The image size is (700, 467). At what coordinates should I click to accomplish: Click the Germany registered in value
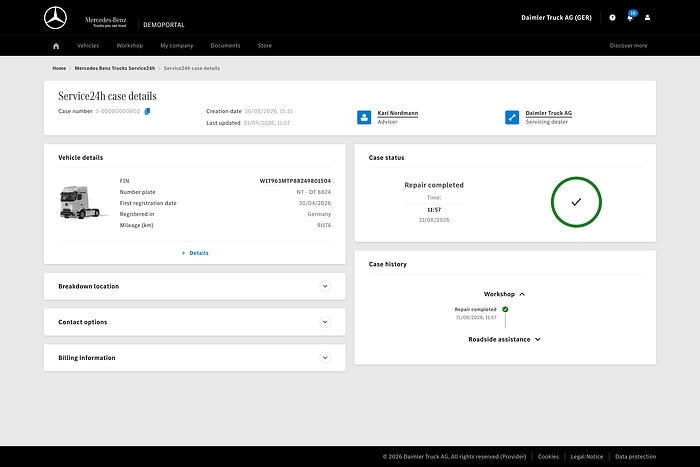pos(319,214)
